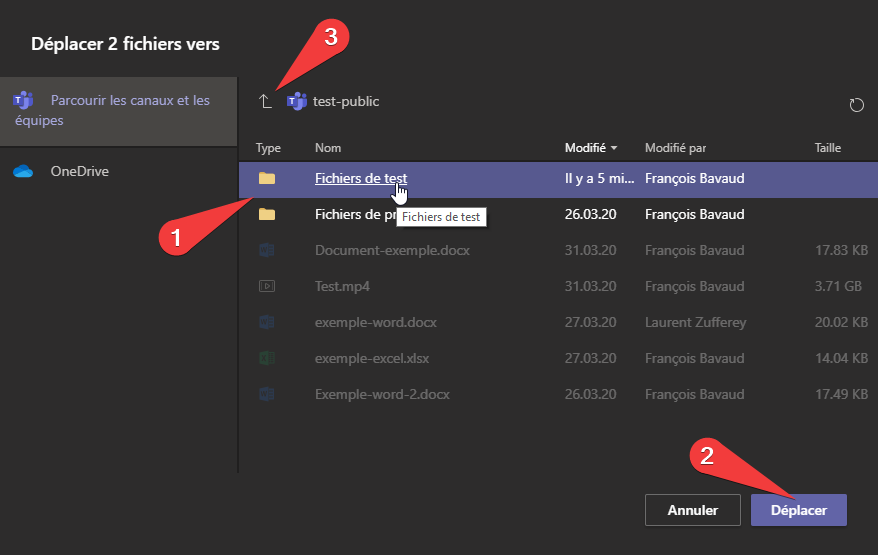Open the Fichiers de test folder link
Image resolution: width=878 pixels, height=555 pixels.
pos(360,179)
